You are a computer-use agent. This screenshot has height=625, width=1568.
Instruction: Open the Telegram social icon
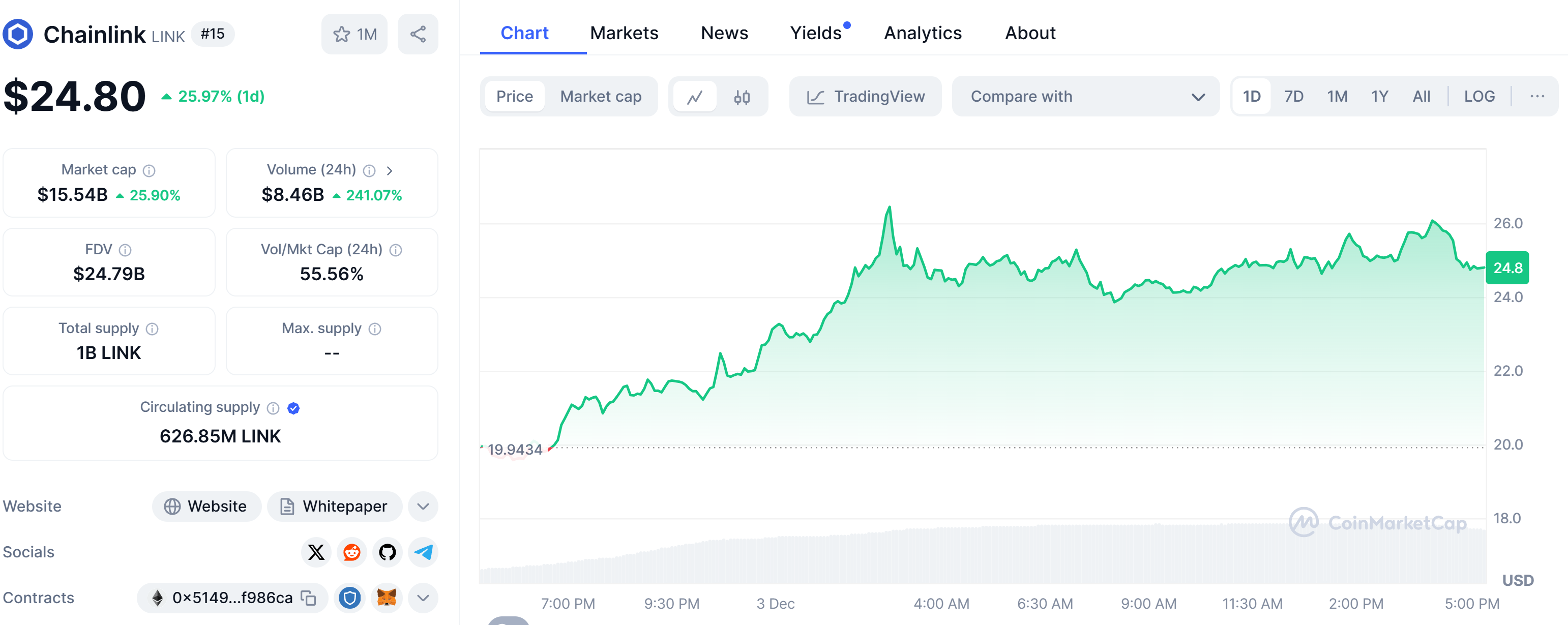[423, 552]
